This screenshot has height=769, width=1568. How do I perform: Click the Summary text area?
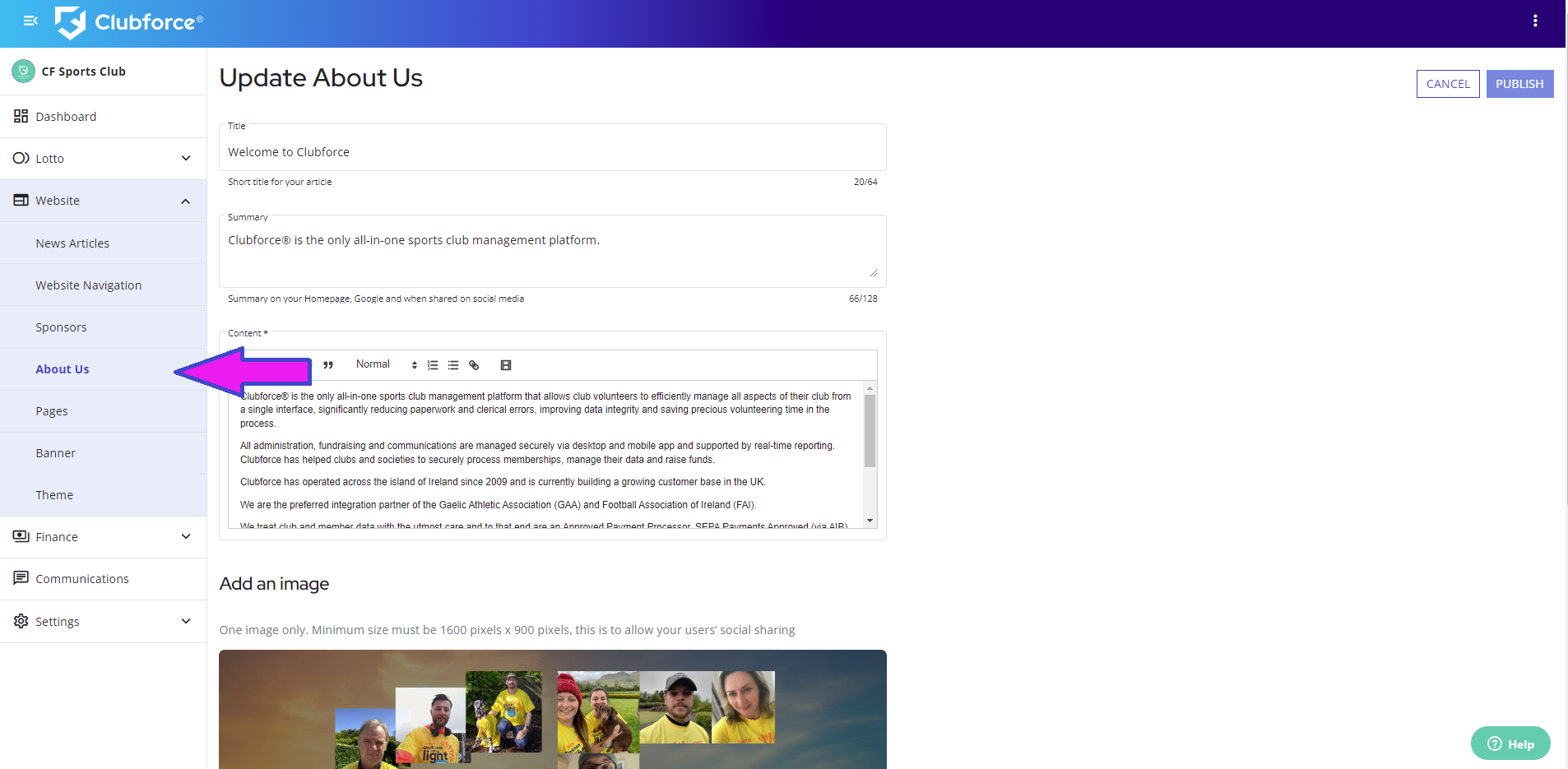552,252
